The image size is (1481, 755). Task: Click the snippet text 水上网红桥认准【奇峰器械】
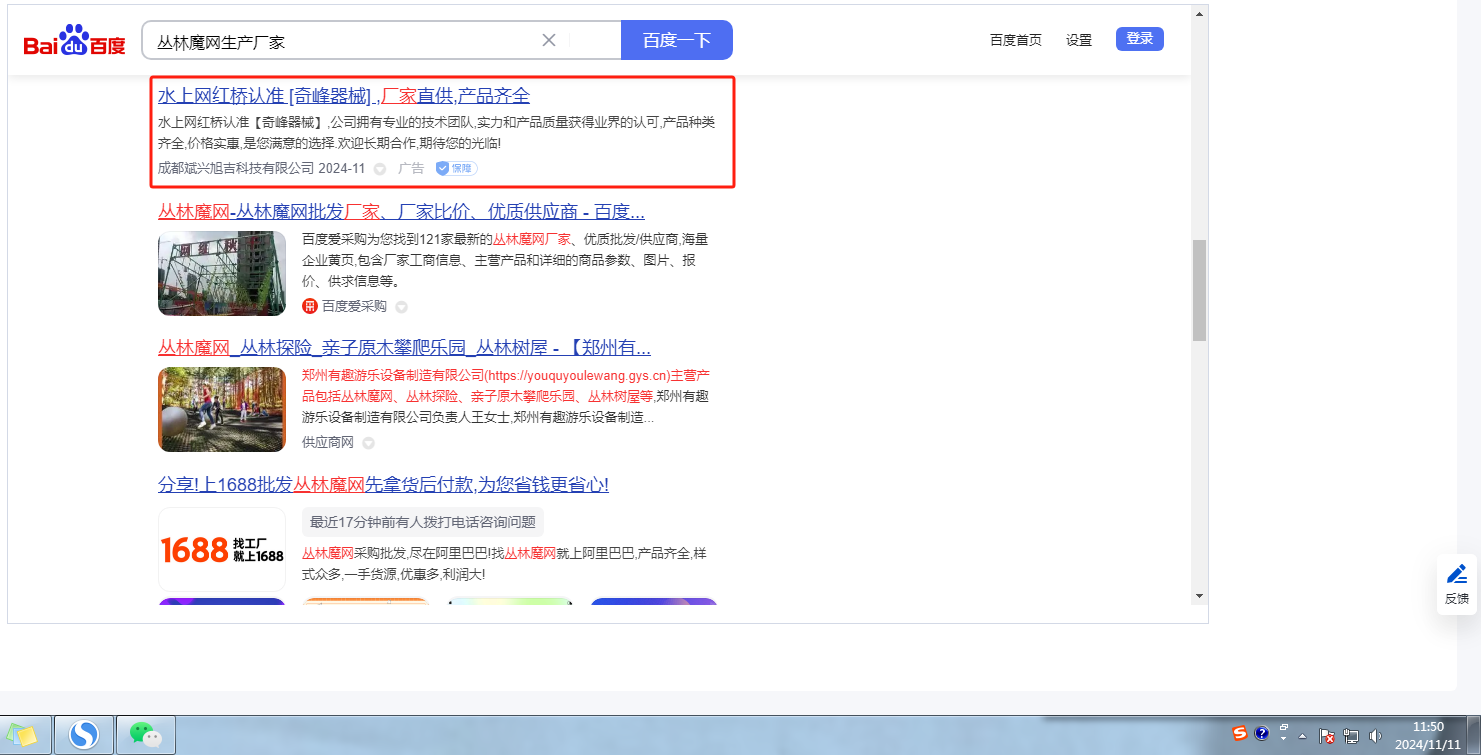coord(243,122)
